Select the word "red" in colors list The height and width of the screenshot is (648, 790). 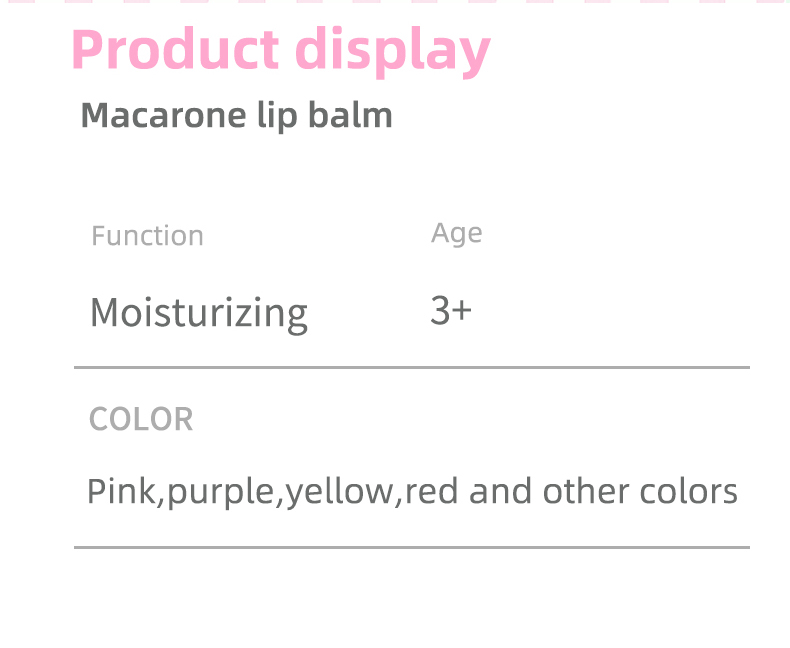[431, 491]
